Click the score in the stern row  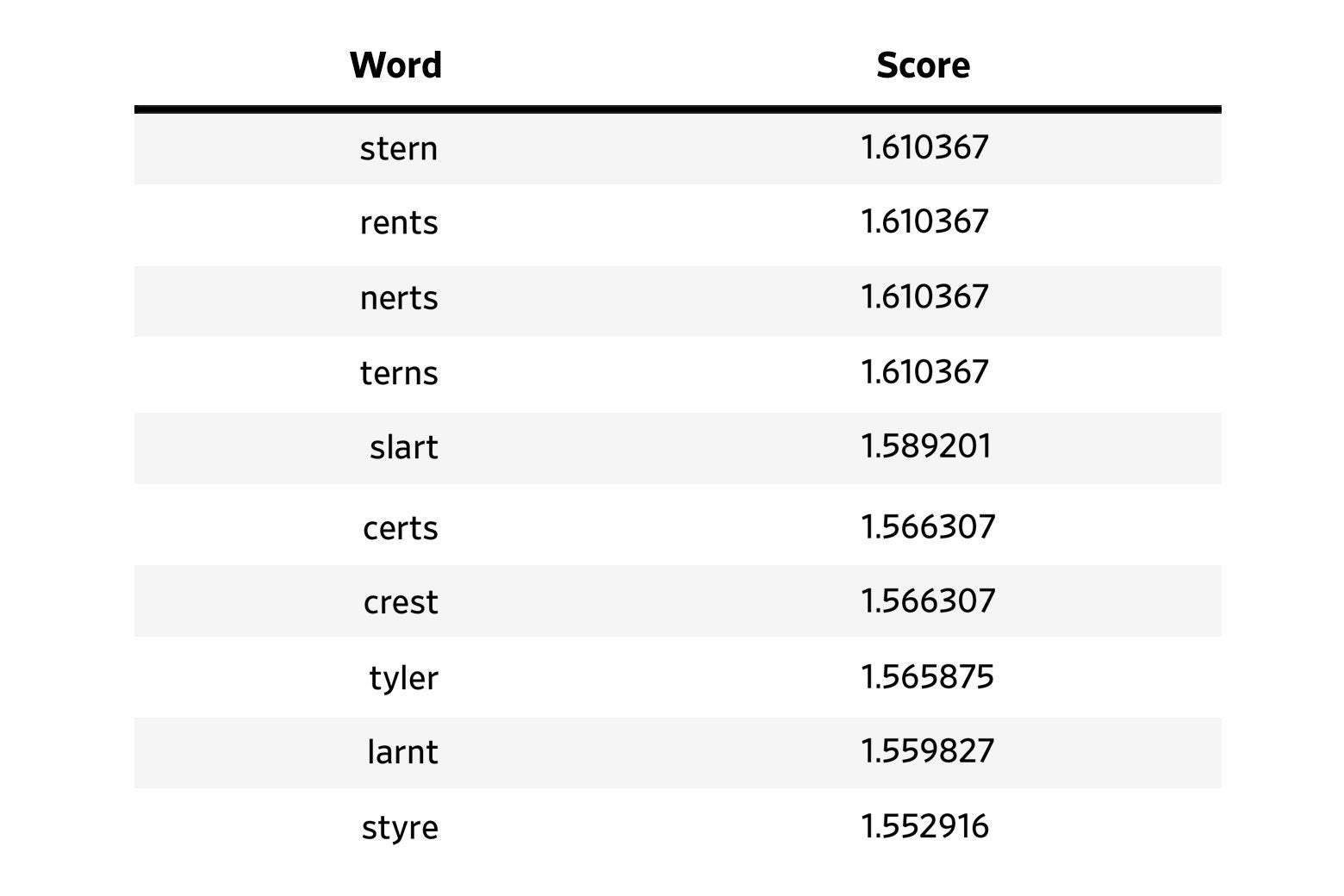pyautogui.click(x=925, y=147)
